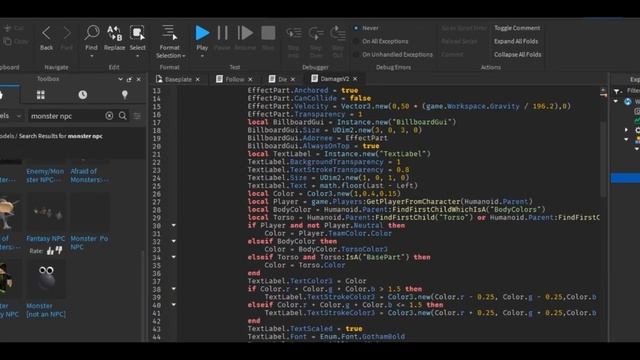Image resolution: width=640 pixels, height=360 pixels.
Task: Open the Find dropdown arrow
Action: tap(91, 56)
